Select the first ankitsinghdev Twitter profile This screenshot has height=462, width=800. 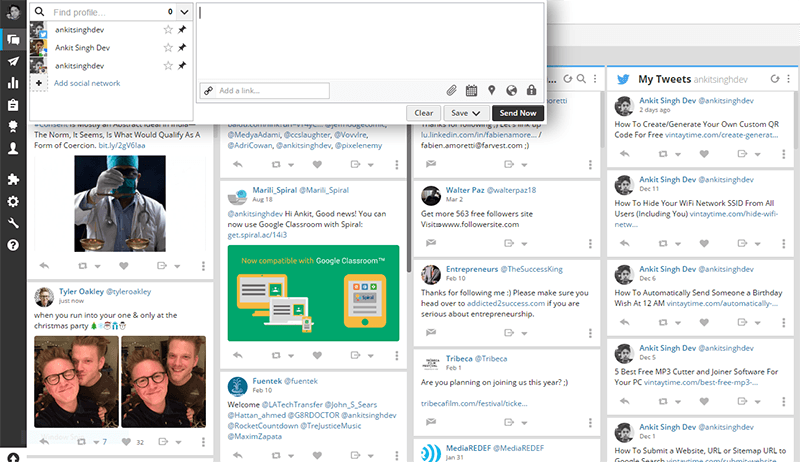[x=111, y=30]
